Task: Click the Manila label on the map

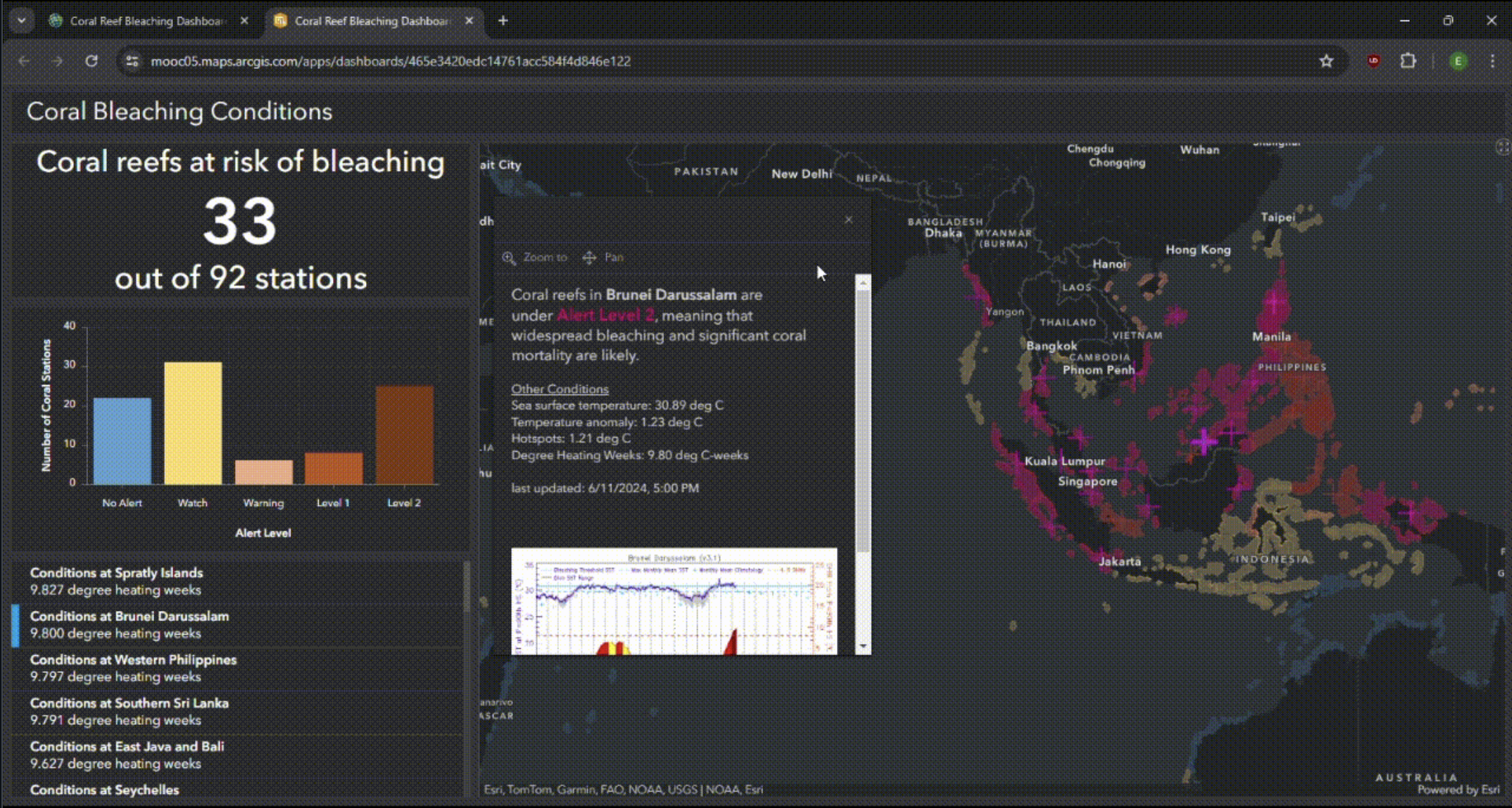Action: pos(1271,336)
